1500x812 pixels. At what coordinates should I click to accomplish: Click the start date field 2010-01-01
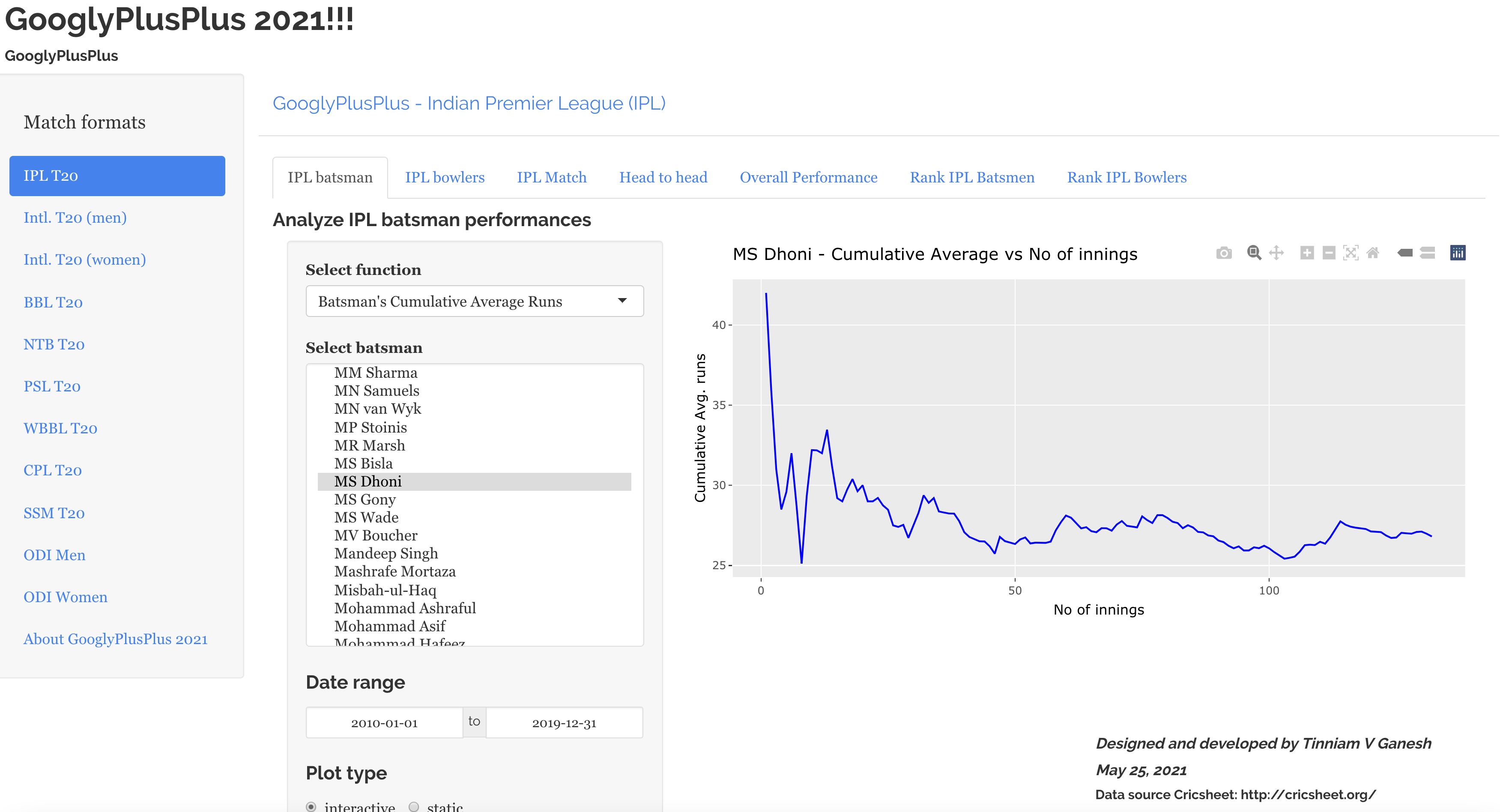pyautogui.click(x=384, y=723)
